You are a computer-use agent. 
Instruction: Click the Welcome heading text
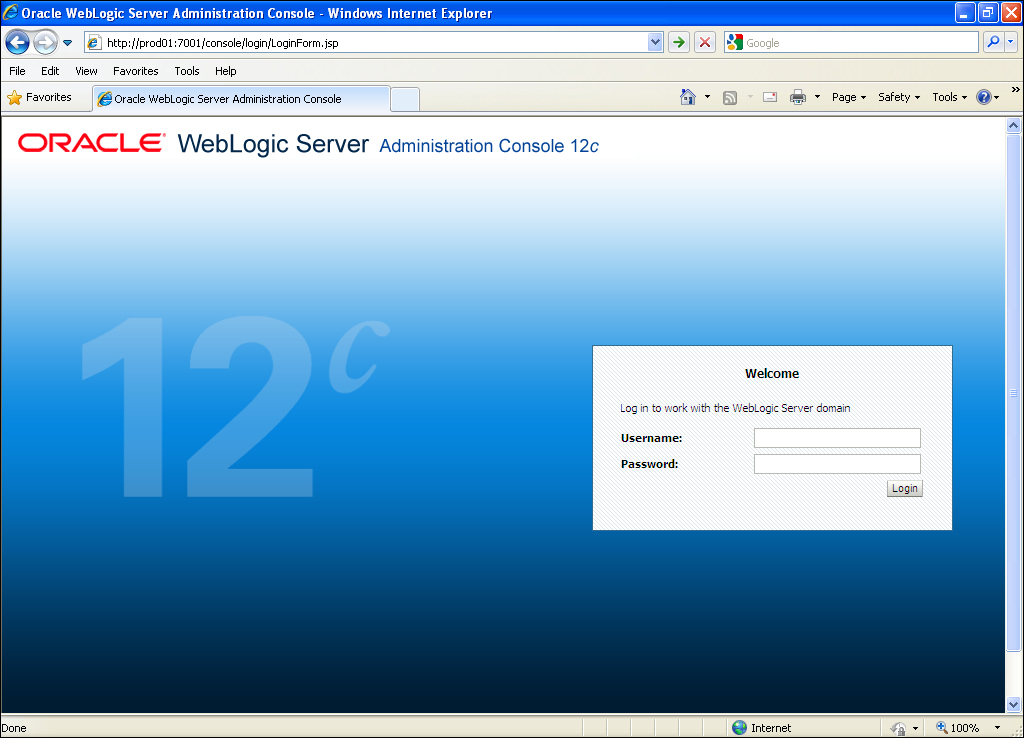tap(772, 374)
